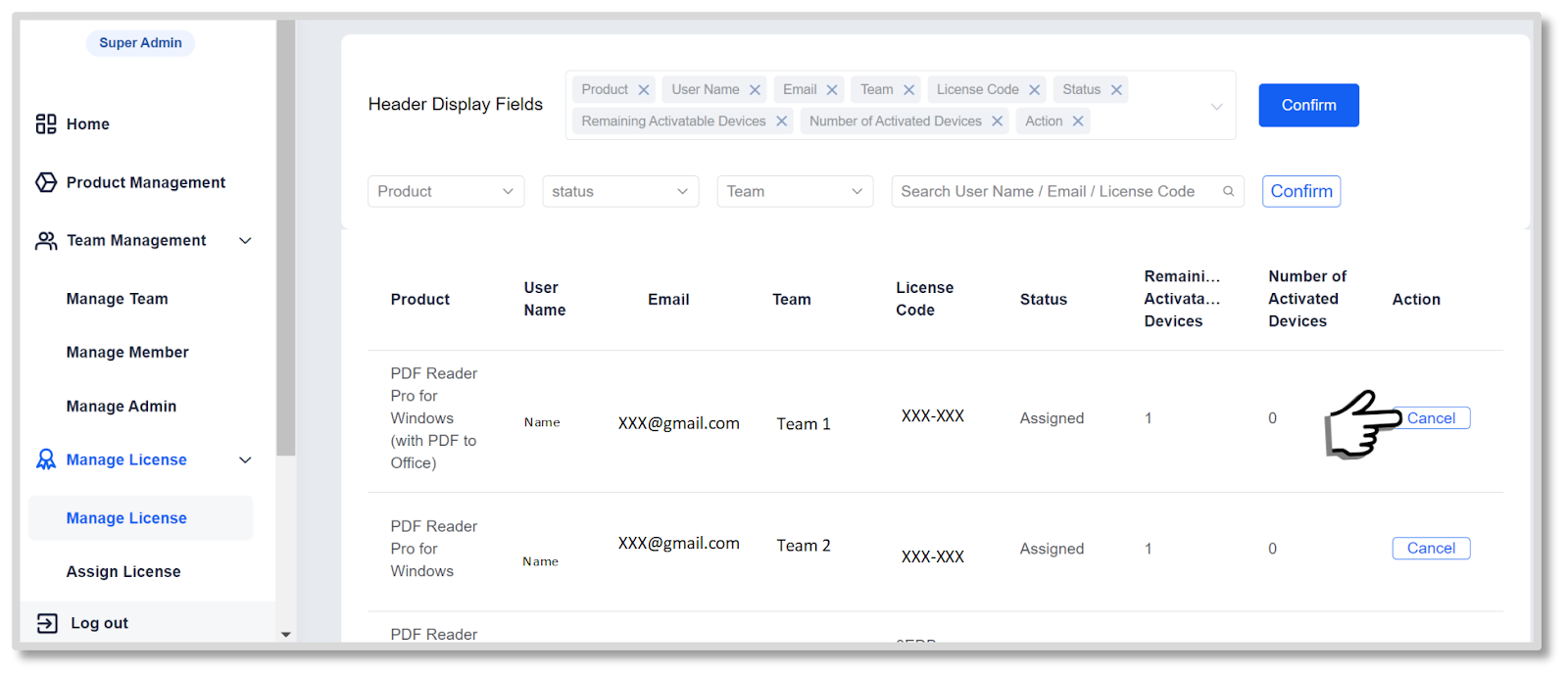This screenshot has height=676, width=1568.
Task: Remove the Action header tag
Action: [x=1078, y=121]
